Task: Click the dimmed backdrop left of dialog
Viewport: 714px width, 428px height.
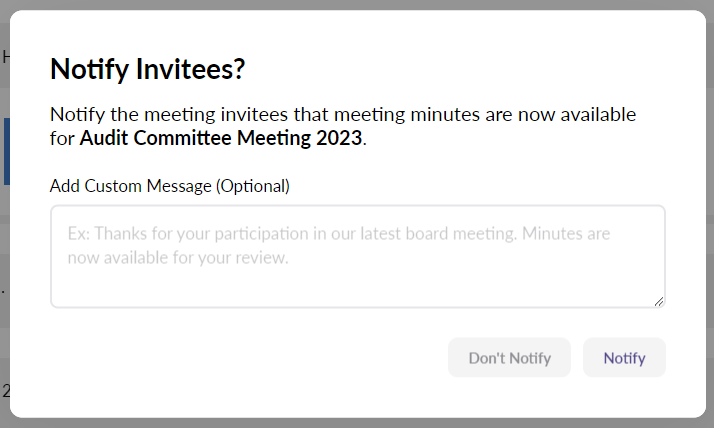Action: coord(4,250)
